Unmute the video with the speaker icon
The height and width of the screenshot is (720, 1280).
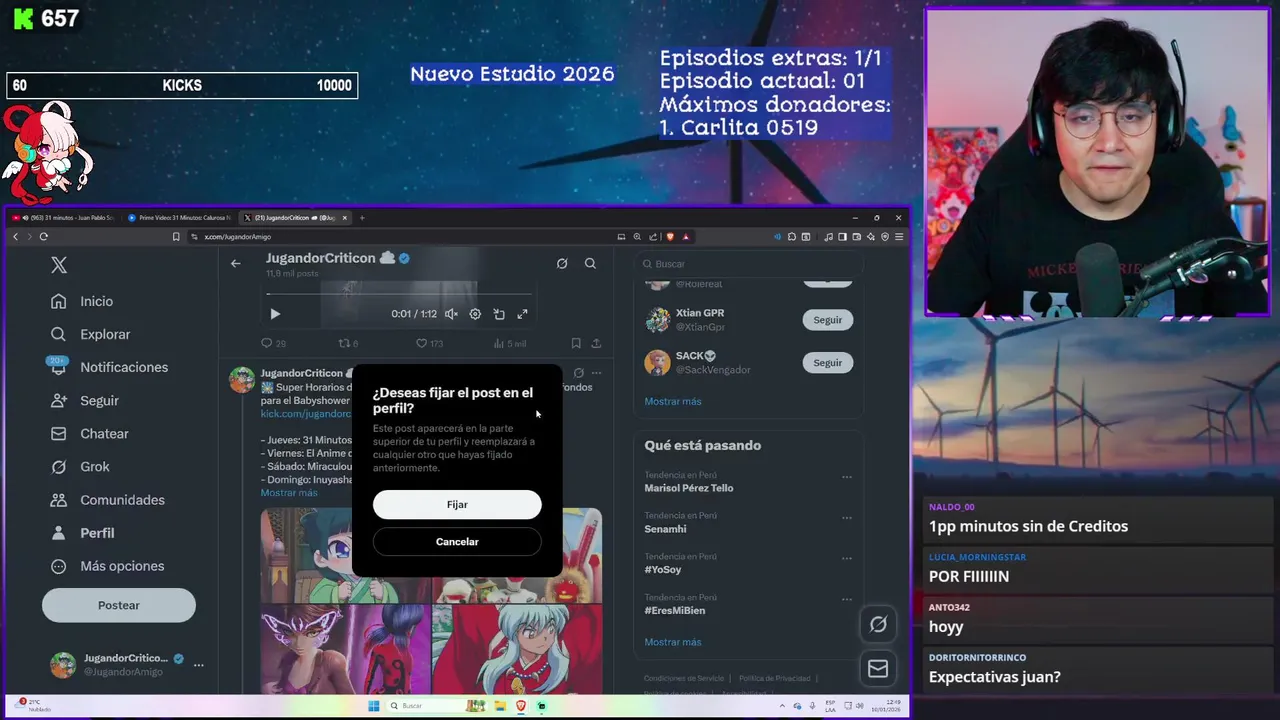(x=451, y=314)
